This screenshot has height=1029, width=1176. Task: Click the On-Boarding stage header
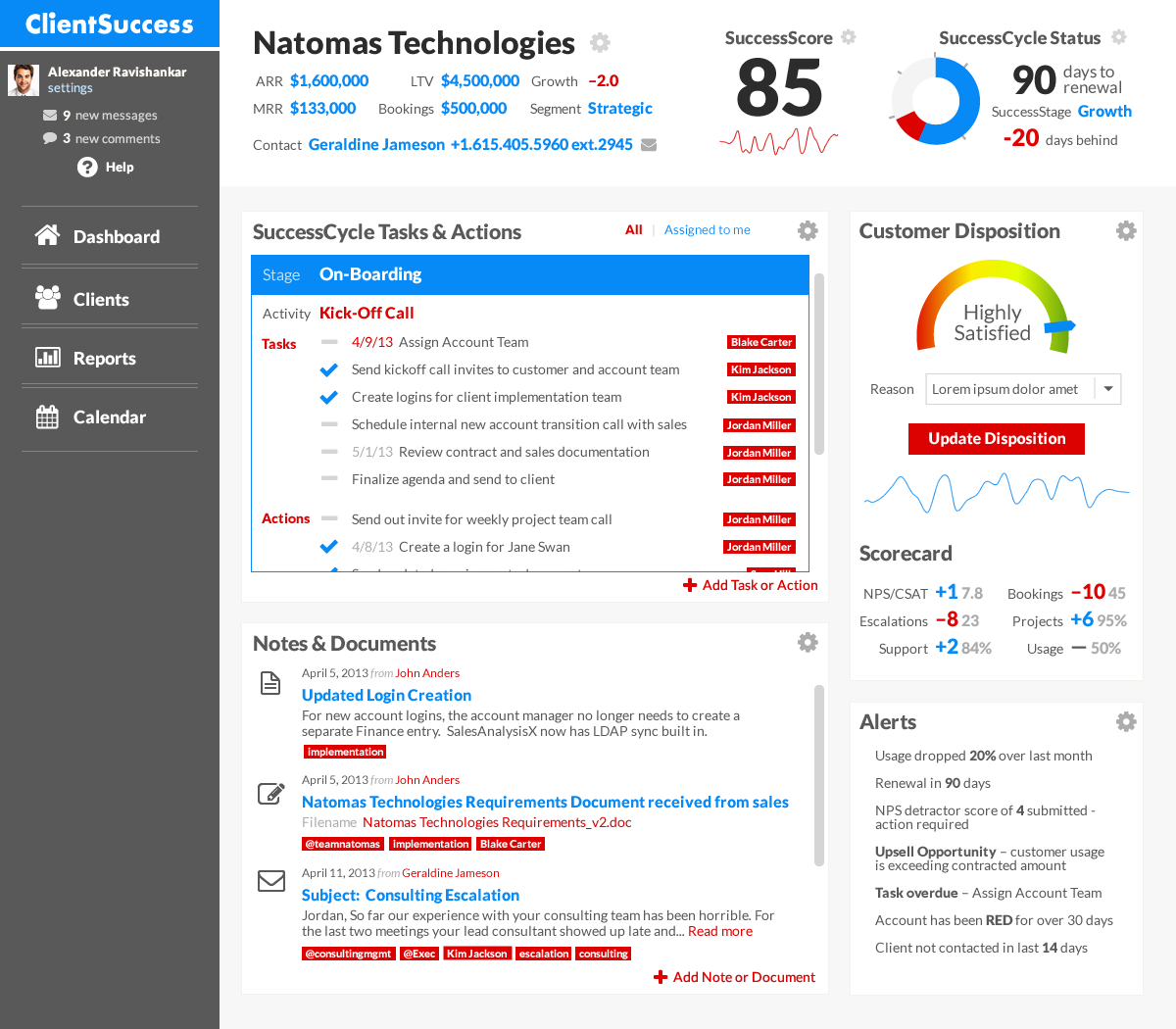click(530, 275)
